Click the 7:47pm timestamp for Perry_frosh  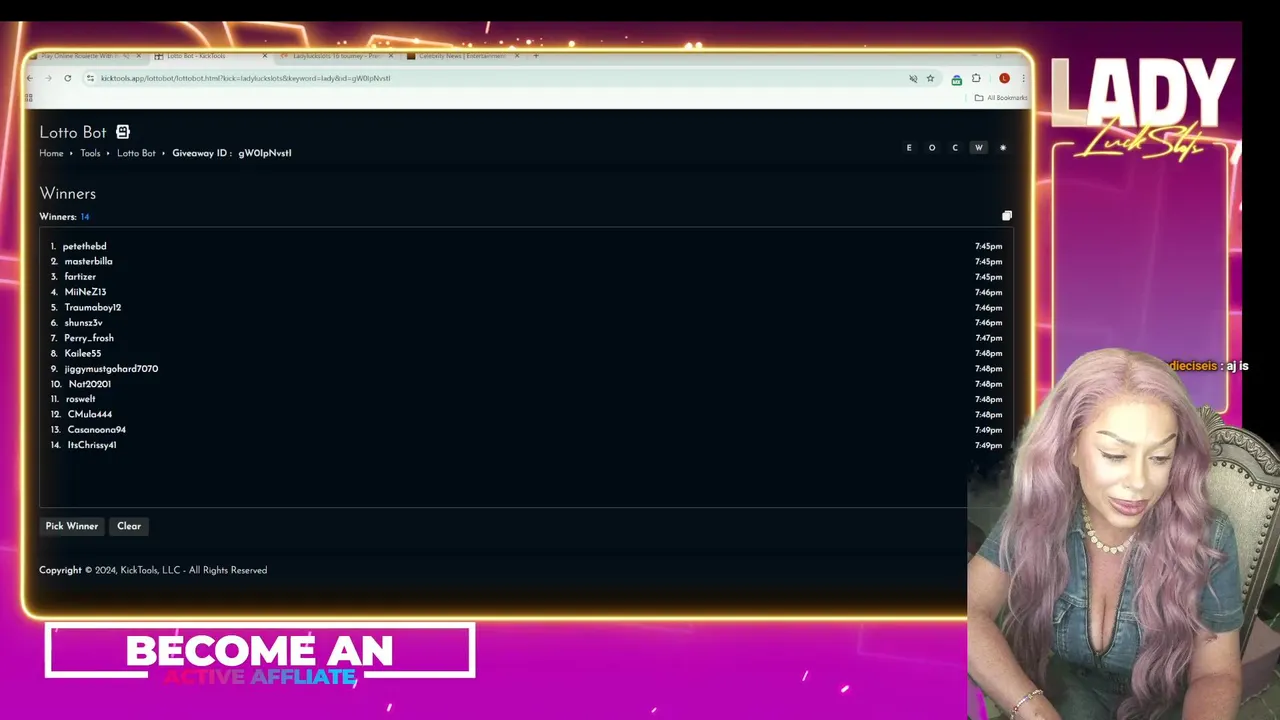988,338
